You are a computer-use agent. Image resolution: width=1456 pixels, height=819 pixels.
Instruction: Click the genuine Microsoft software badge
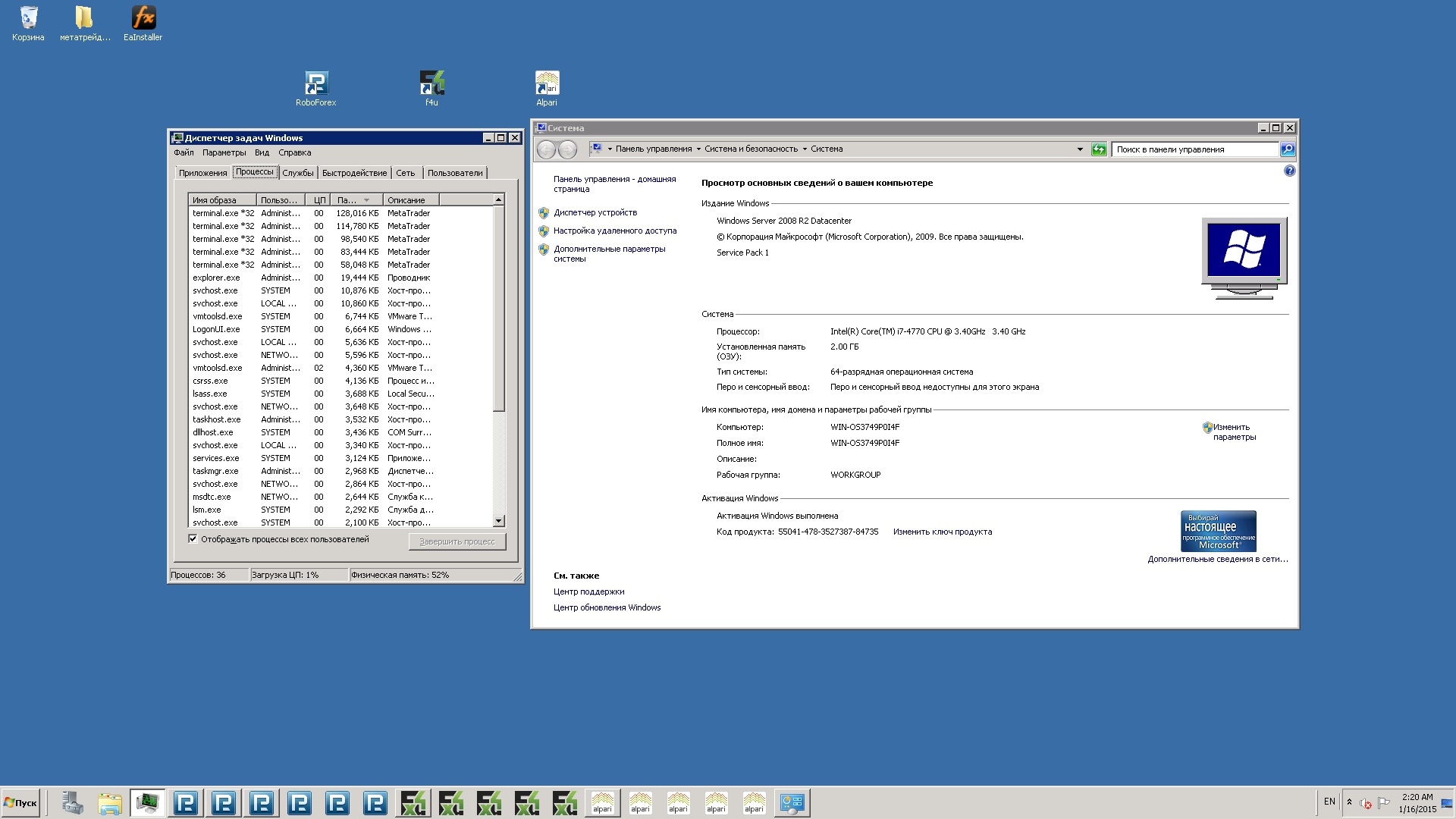click(x=1218, y=531)
